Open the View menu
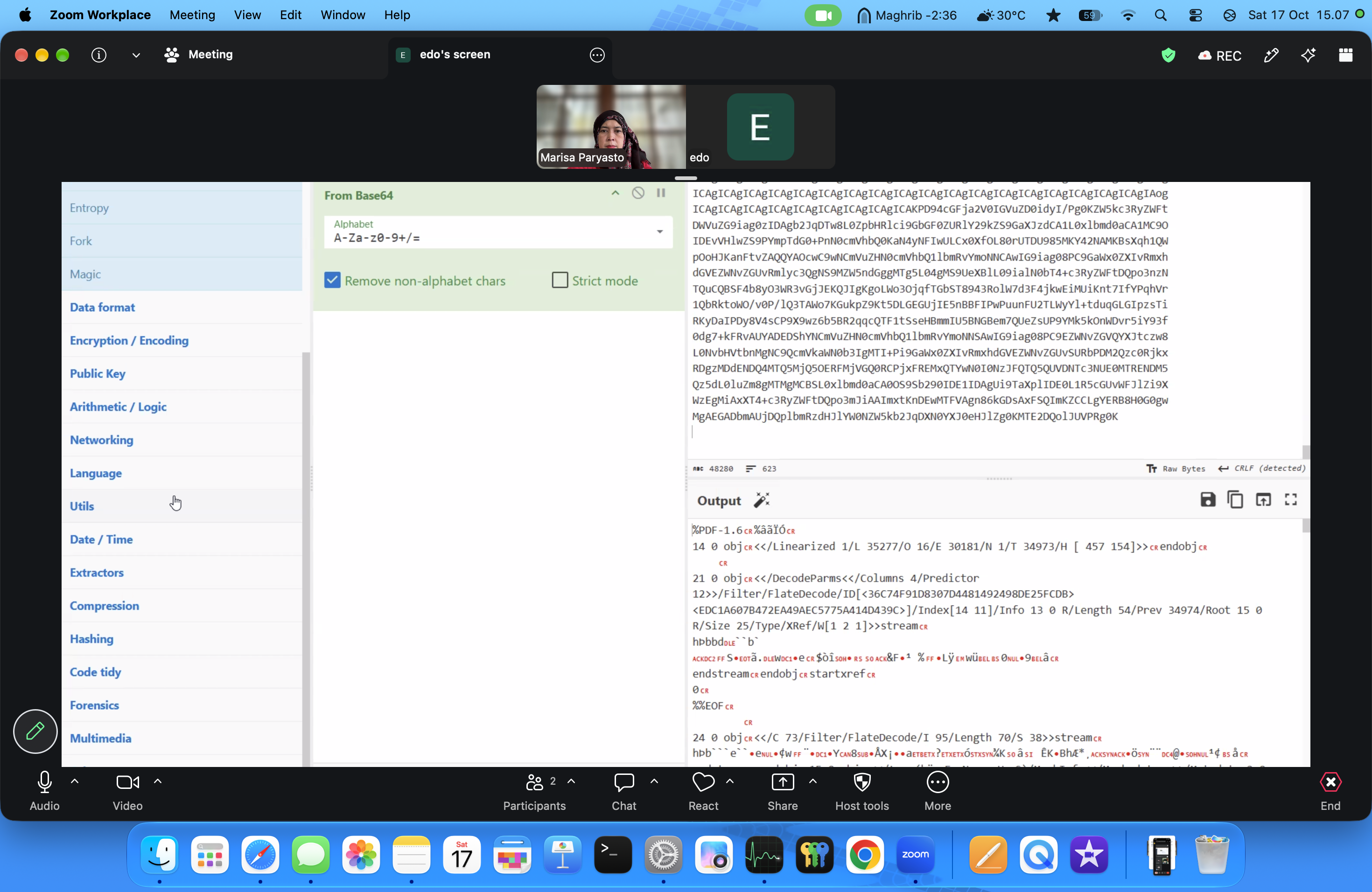Screen dimensions: 1372x892 click(247, 15)
